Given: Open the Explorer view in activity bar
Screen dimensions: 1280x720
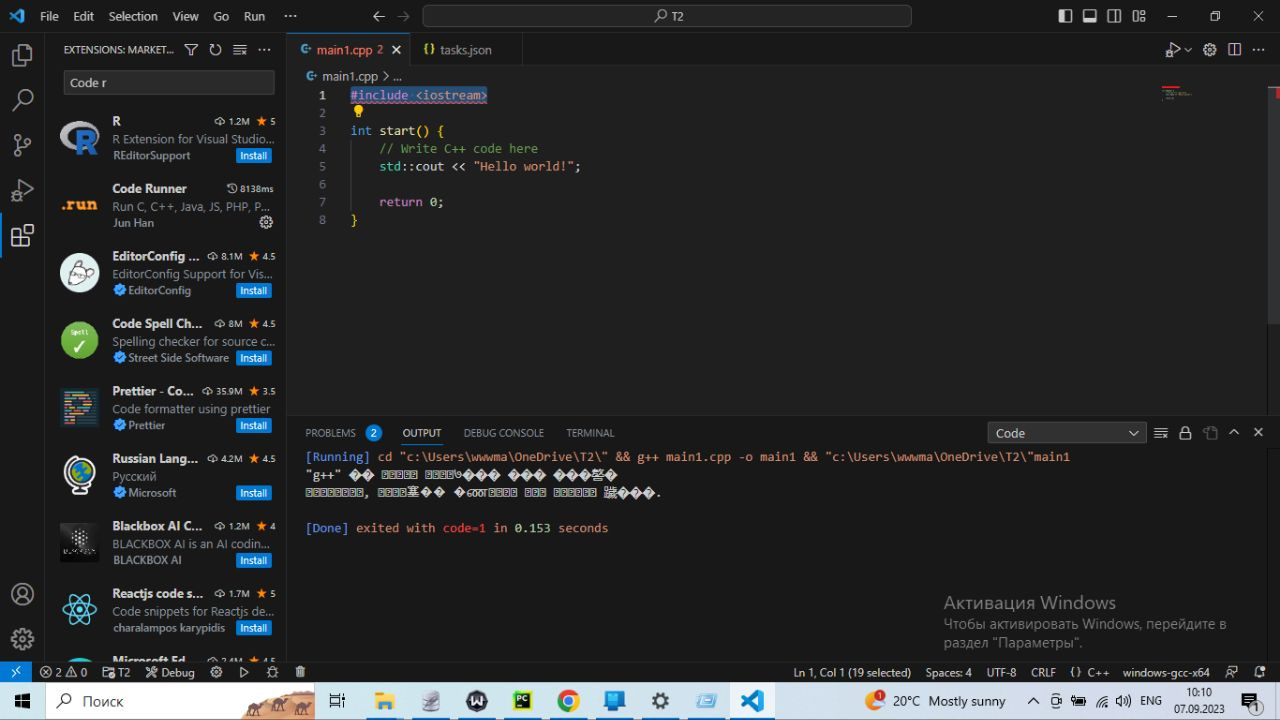Looking at the screenshot, I should (22, 56).
